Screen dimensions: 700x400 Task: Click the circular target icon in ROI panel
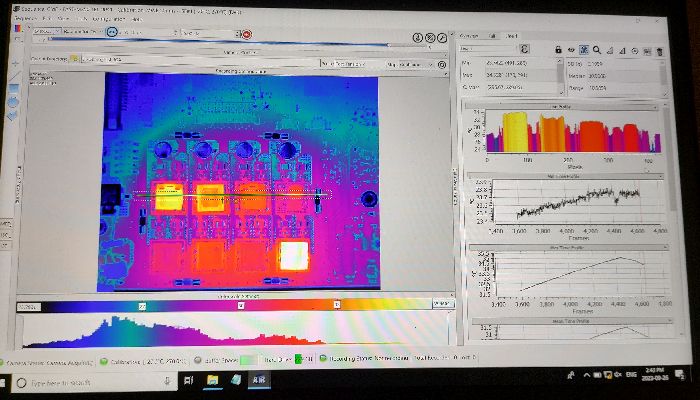click(634, 51)
